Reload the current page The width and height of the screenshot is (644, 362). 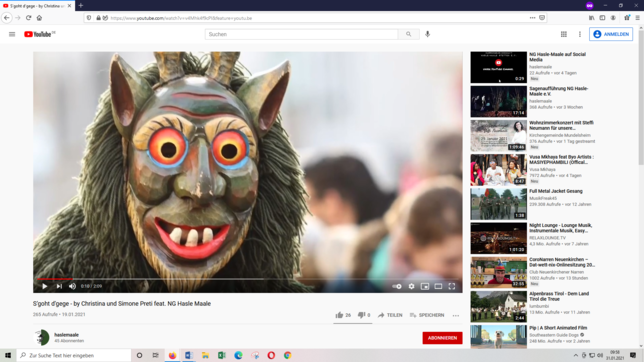tap(28, 18)
